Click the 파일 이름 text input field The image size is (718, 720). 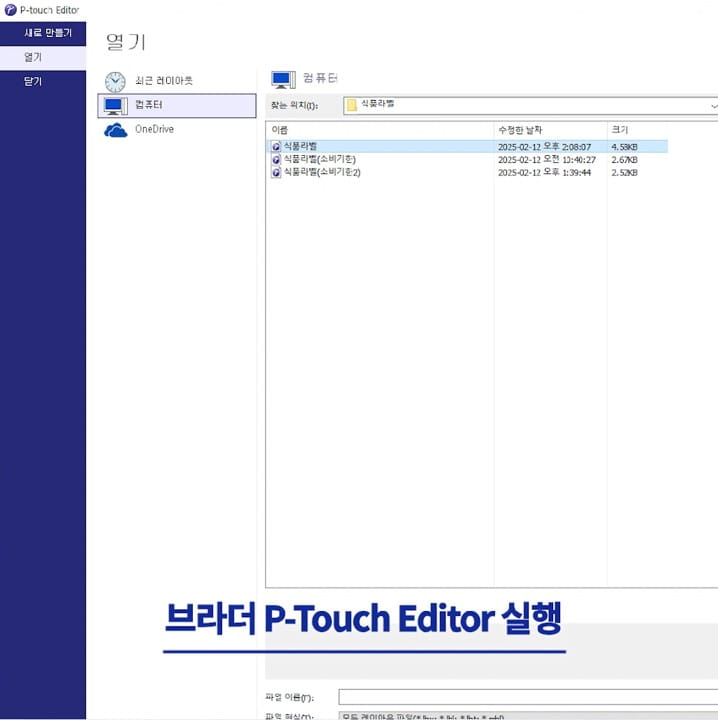(528, 696)
